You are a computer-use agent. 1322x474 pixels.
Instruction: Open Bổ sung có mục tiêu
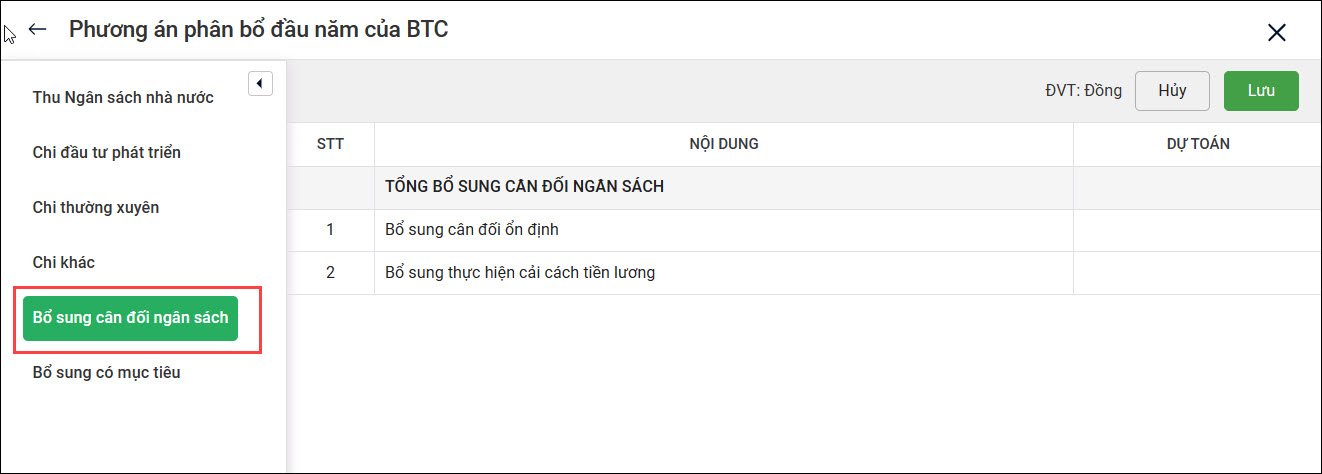(107, 373)
